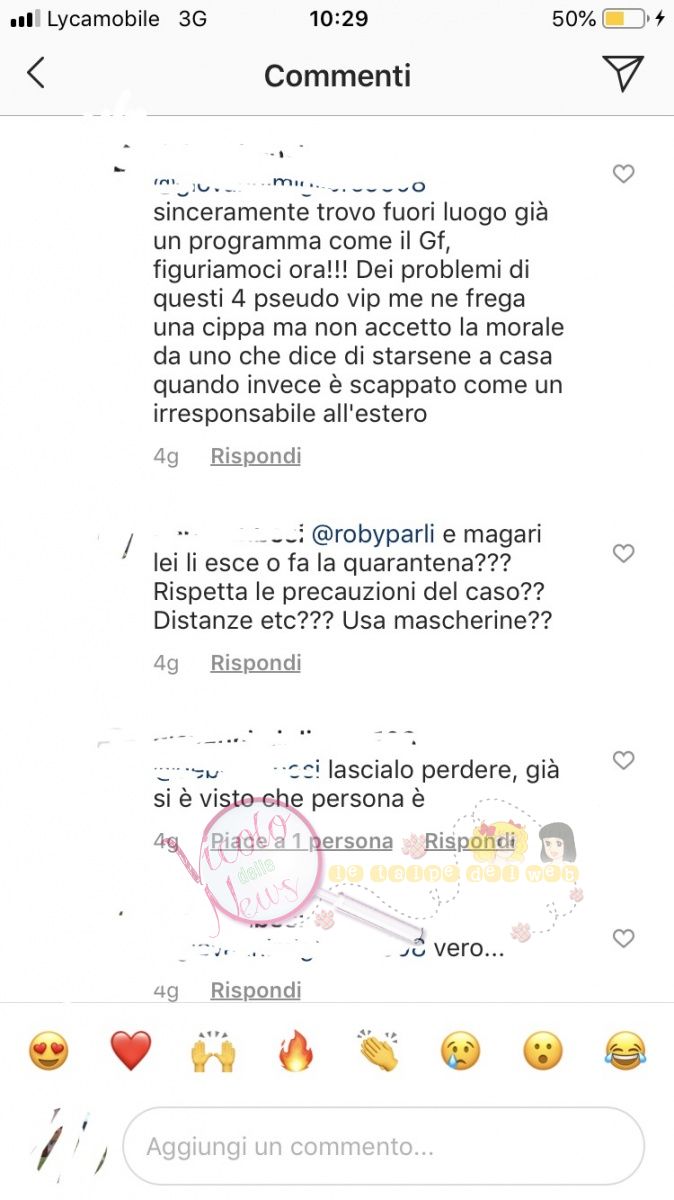The height and width of the screenshot is (1200, 674).
Task: Go back with the left chevron arrow
Action: pos(36,74)
